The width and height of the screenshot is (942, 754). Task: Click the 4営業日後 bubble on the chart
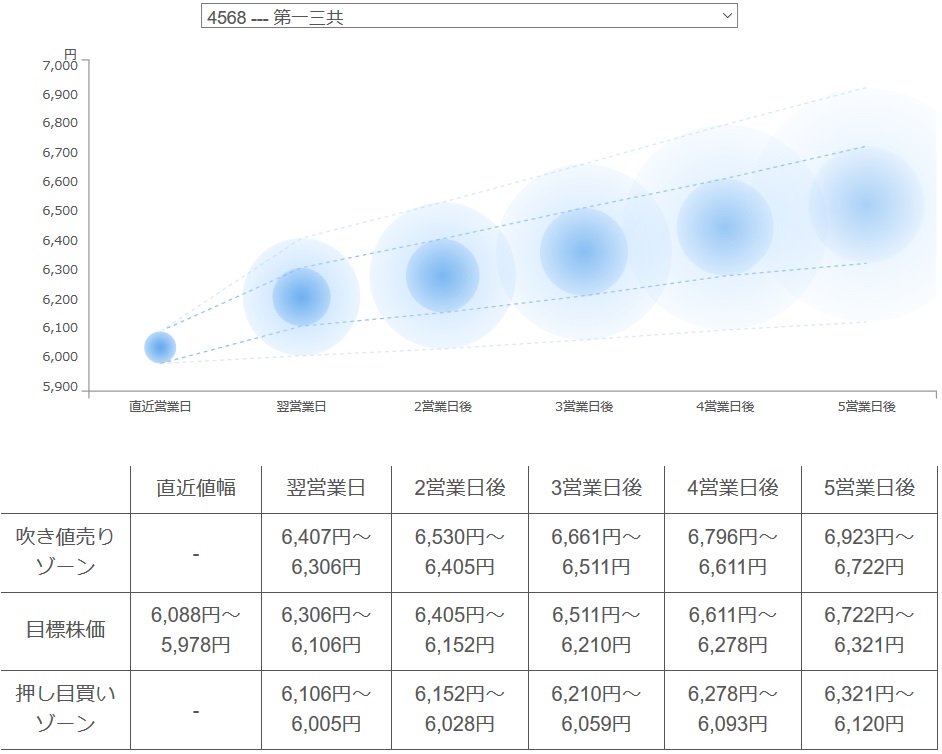coord(725,227)
